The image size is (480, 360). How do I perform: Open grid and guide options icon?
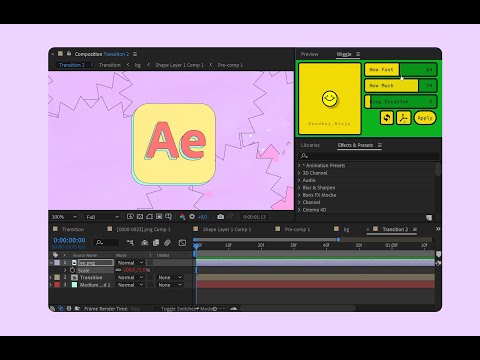168,217
